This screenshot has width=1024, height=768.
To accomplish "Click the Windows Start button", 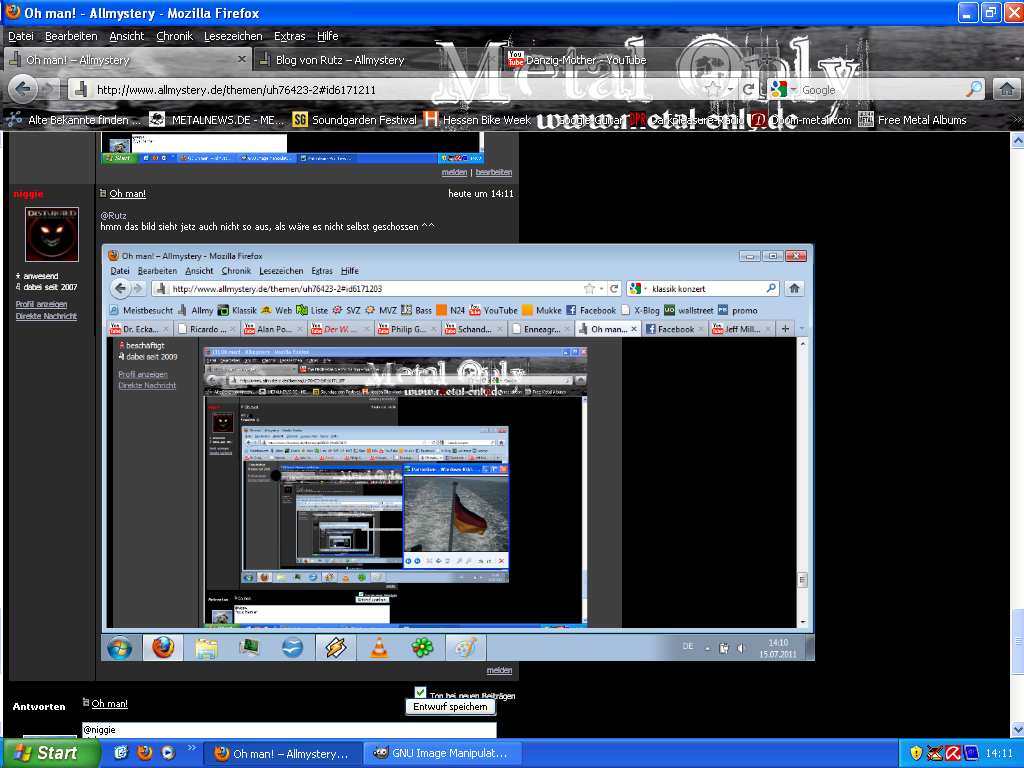I will [x=51, y=753].
